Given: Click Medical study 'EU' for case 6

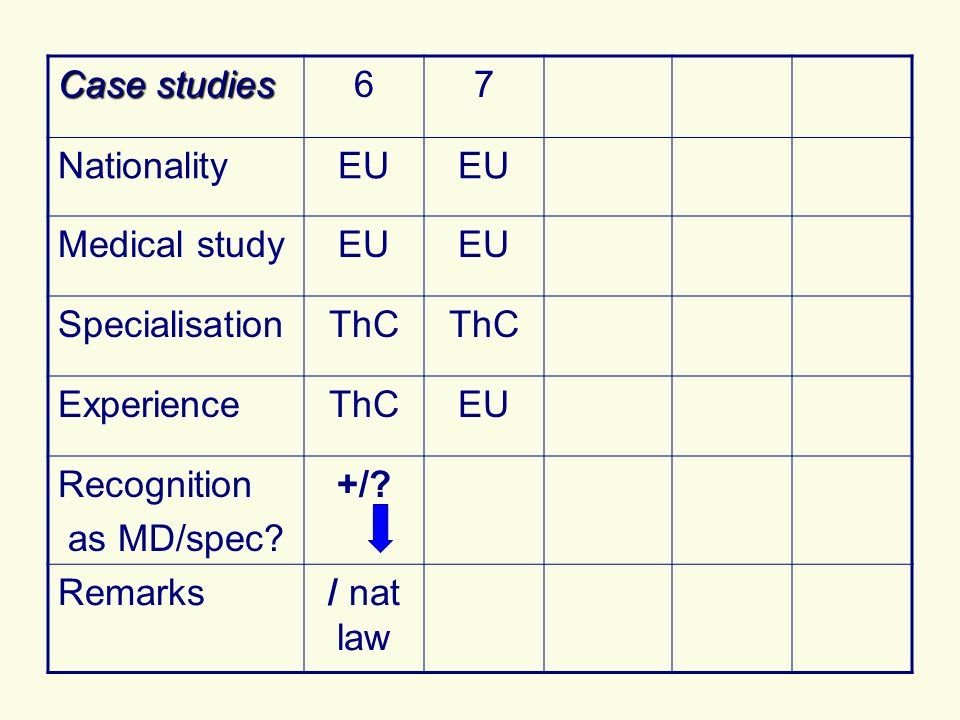Looking at the screenshot, I should click(x=364, y=245).
